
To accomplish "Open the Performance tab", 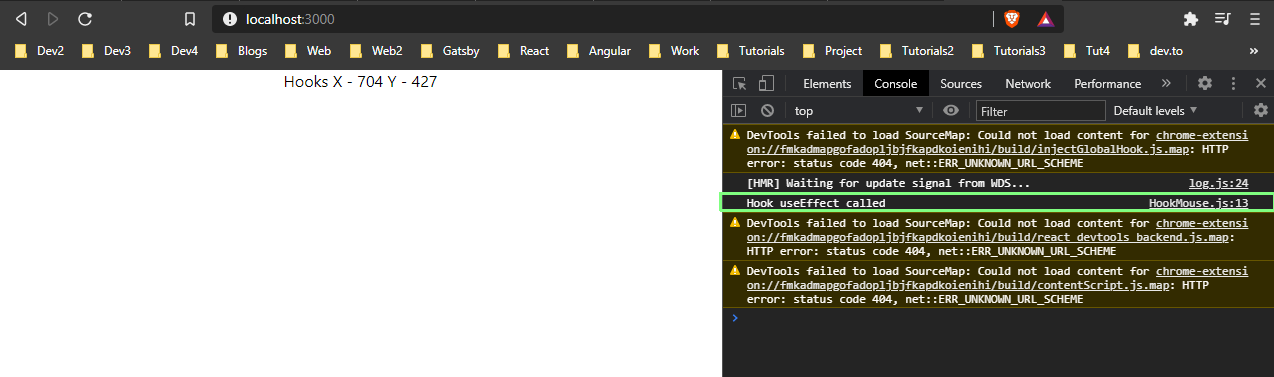I will (x=1107, y=84).
